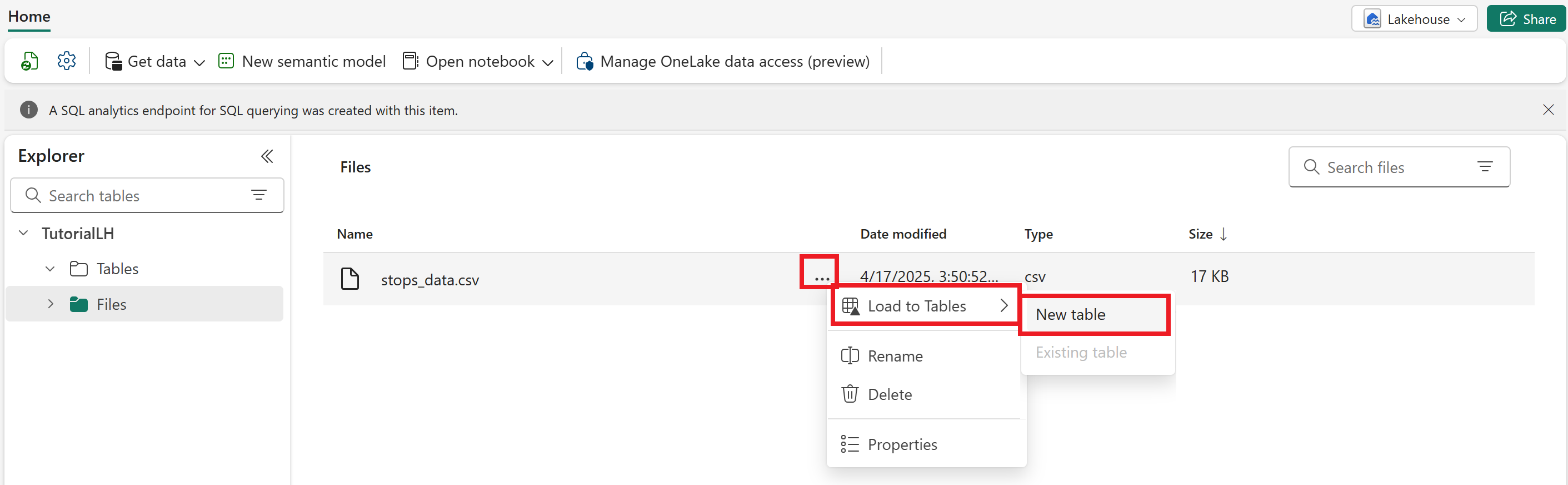This screenshot has height=485, width=1568.
Task: Choose Rename from context menu
Action: 926,356
